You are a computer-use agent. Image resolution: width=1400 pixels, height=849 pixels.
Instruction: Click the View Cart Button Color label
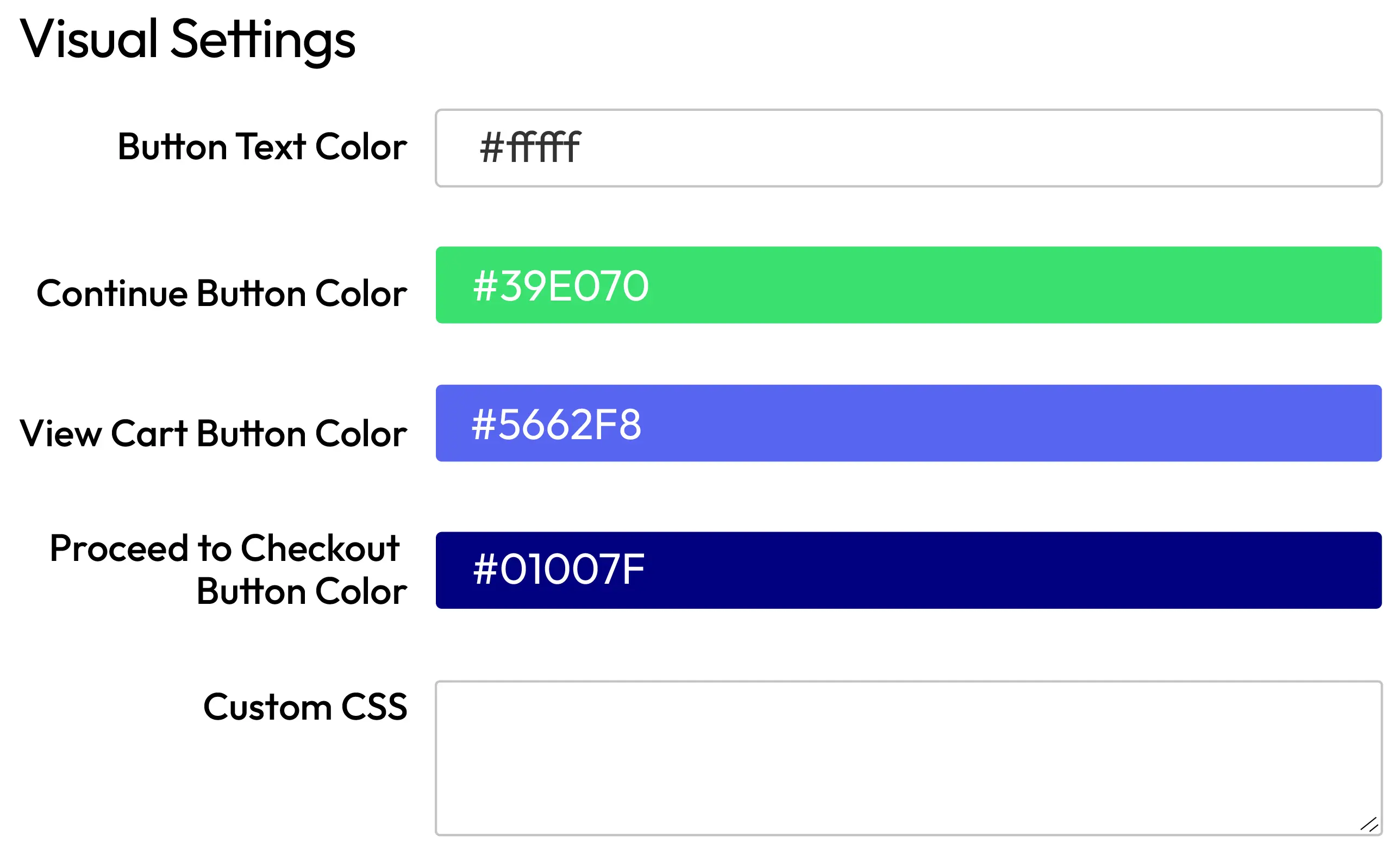pos(213,433)
